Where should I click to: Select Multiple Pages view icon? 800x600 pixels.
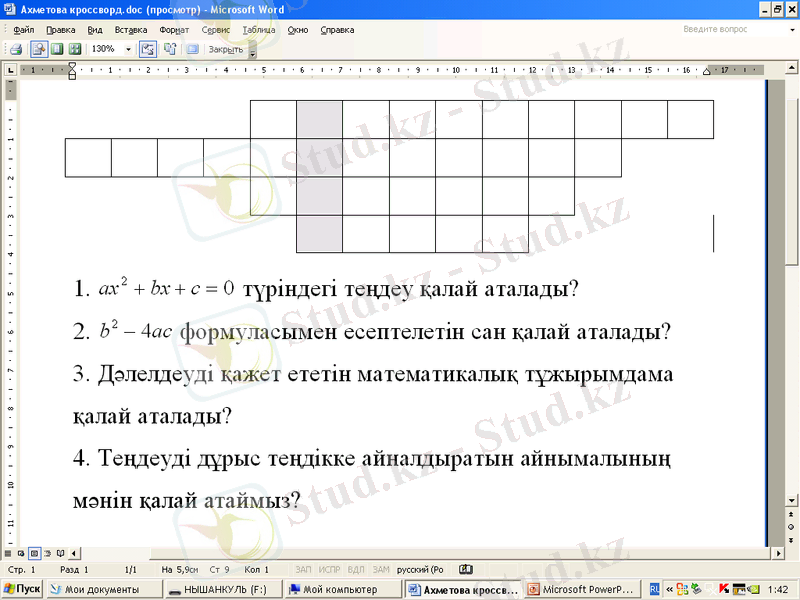75,48
